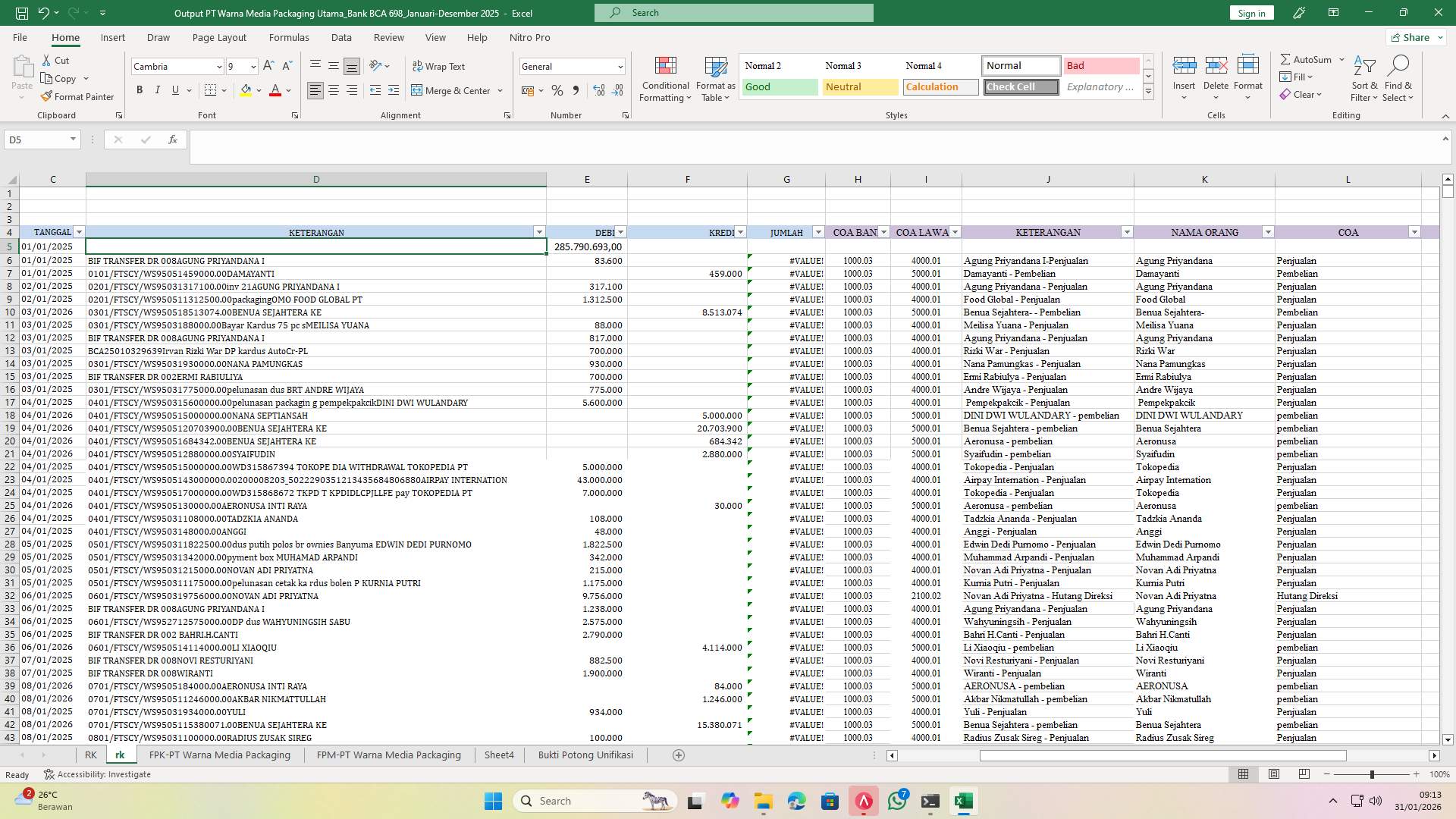Select the Format Painter tool
The height and width of the screenshot is (819, 1456).
point(78,96)
